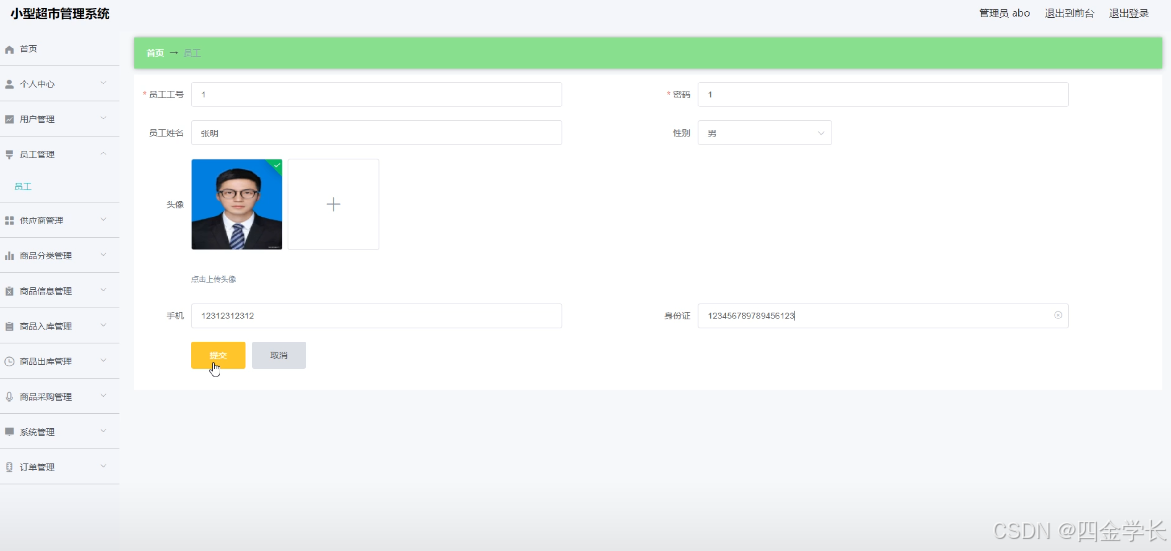Click the 小型超市管理系统 title
The height and width of the screenshot is (551, 1171).
coord(60,13)
